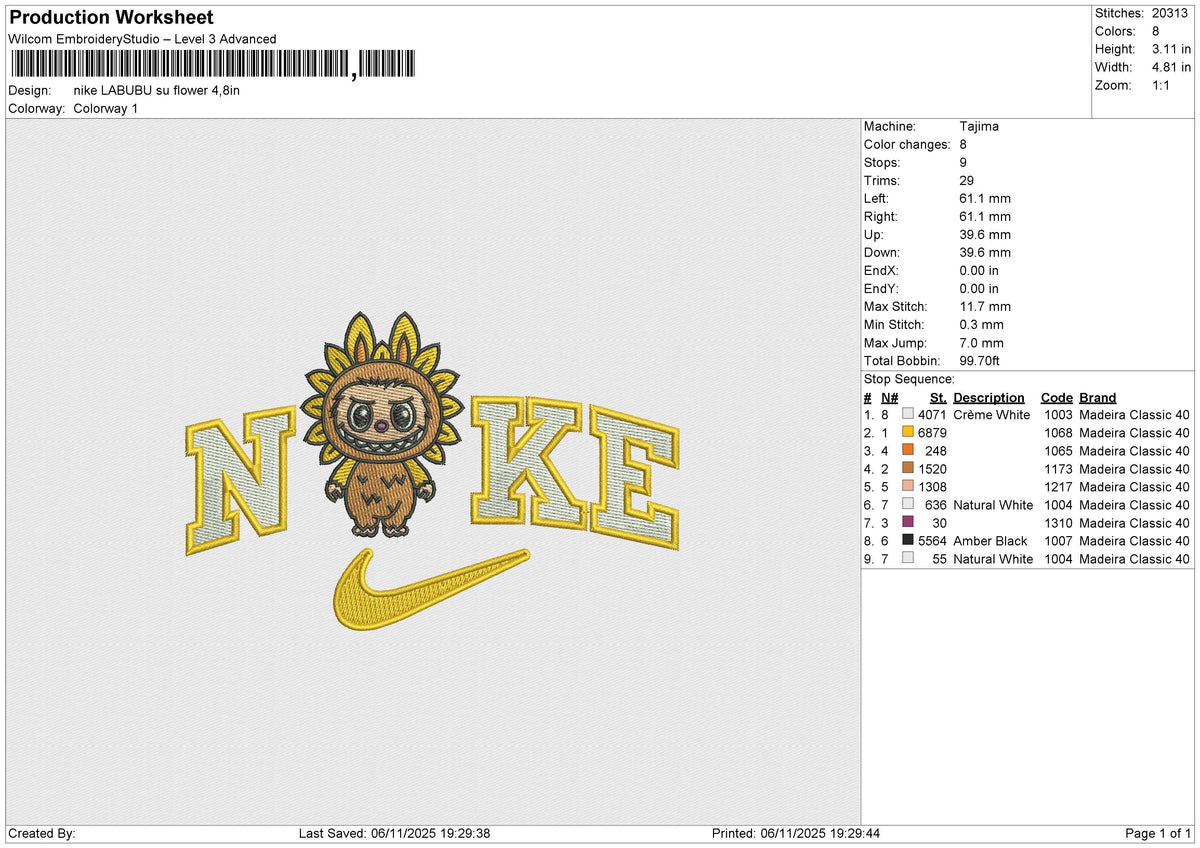Click the Left value 61.1 mm
Image resolution: width=1200 pixels, height=848 pixels.
point(985,198)
